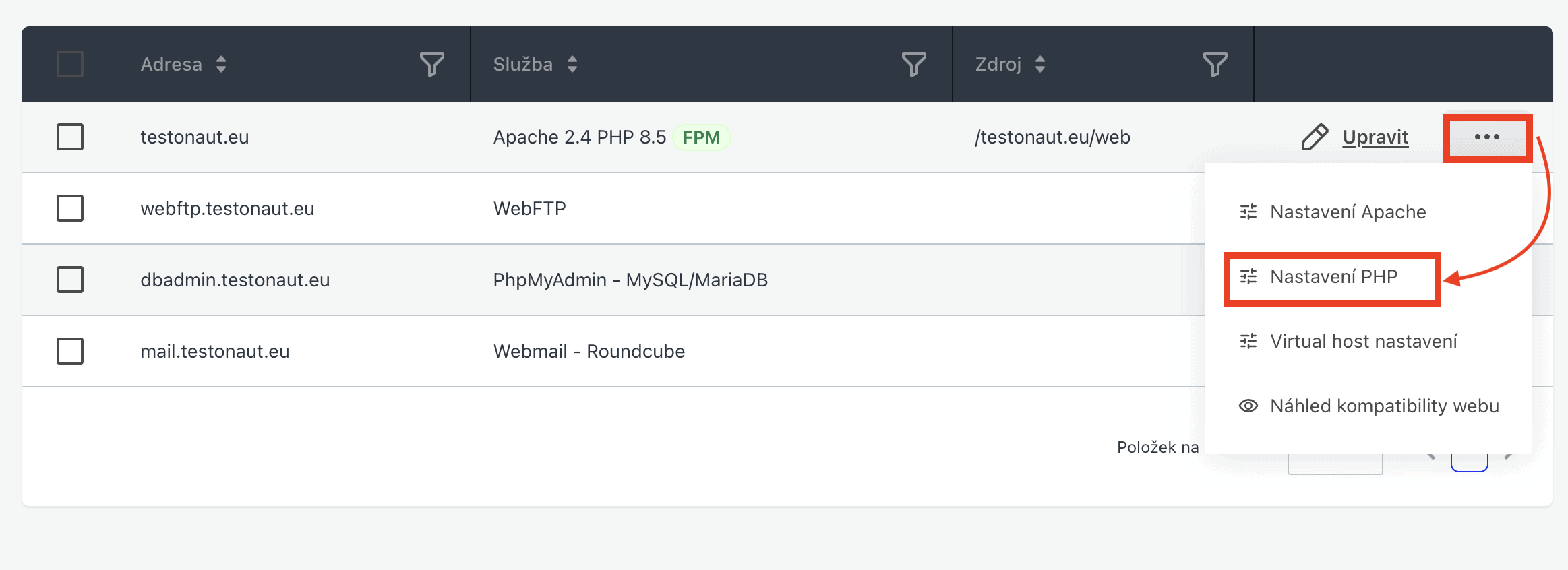Click the pencil edit icon for testonaut.eu
The width and height of the screenshot is (1568, 570).
pyautogui.click(x=1315, y=137)
